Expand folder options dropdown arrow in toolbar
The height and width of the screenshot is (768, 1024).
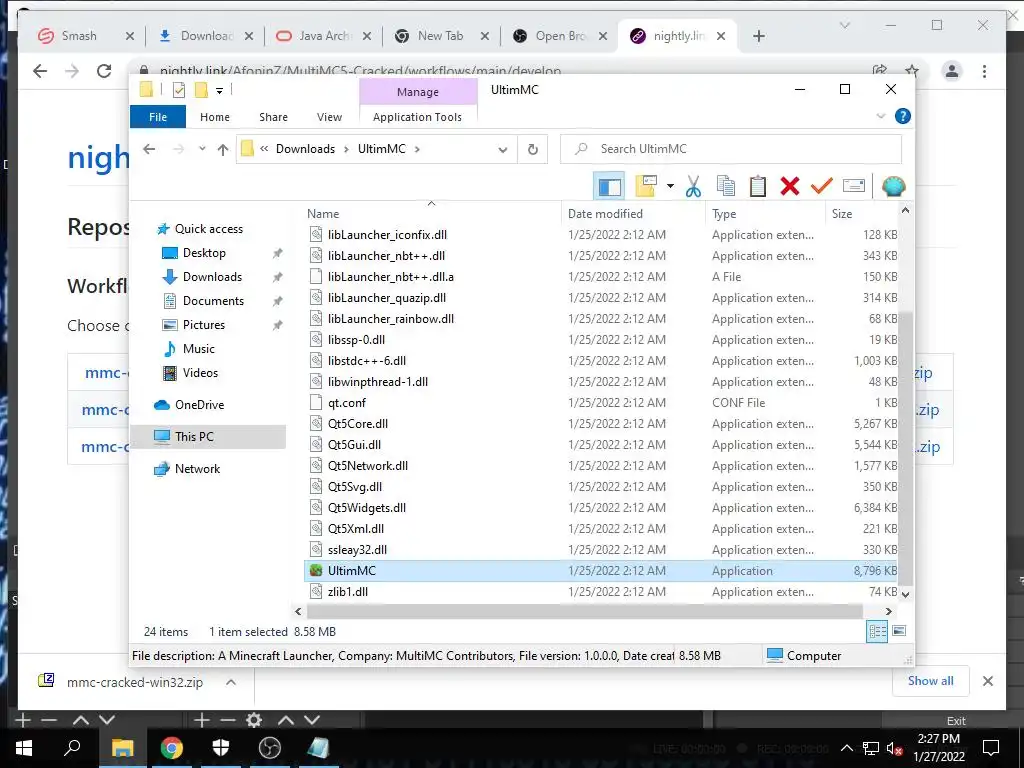(x=670, y=186)
